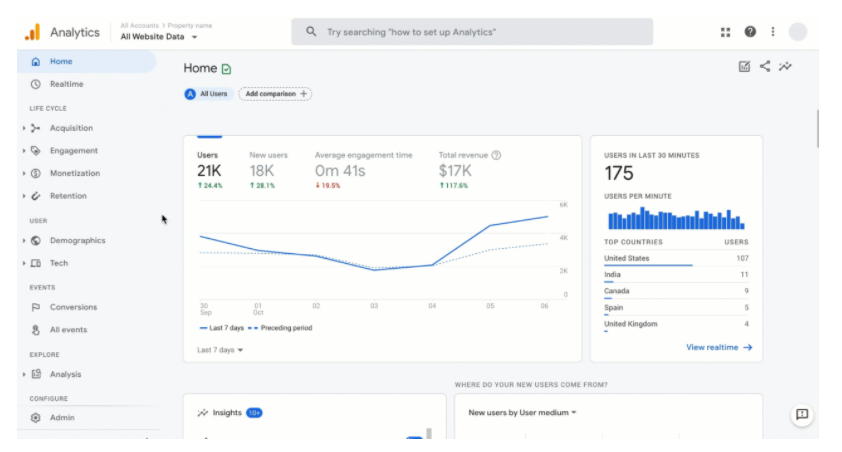842x452 pixels.
Task: Click the search Analytics input field
Action: click(x=472, y=32)
